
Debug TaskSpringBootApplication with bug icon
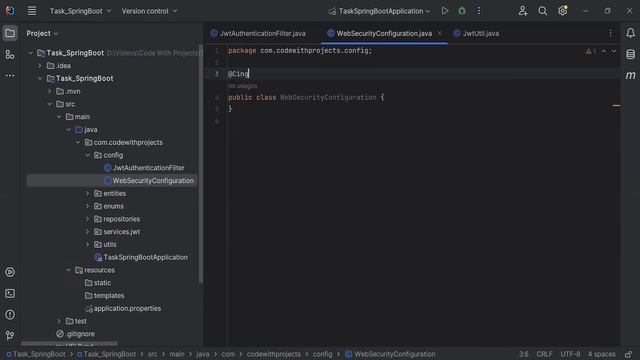[462, 11]
